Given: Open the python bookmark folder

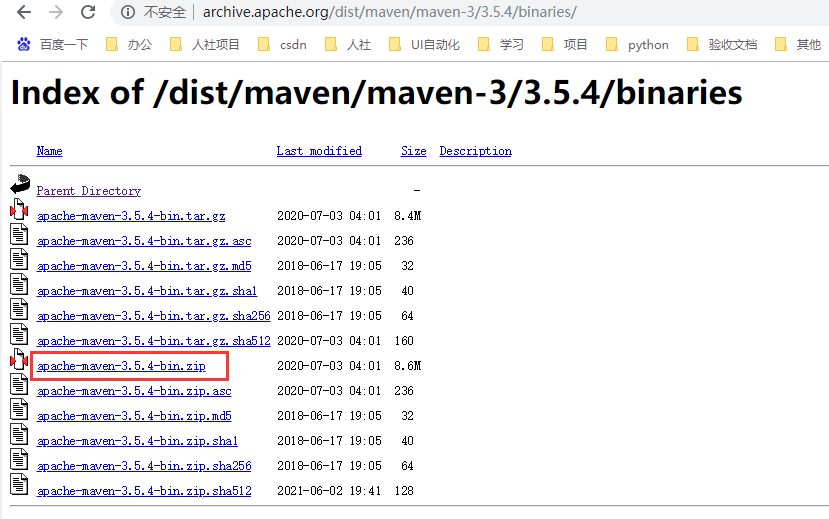Looking at the screenshot, I should (637, 44).
